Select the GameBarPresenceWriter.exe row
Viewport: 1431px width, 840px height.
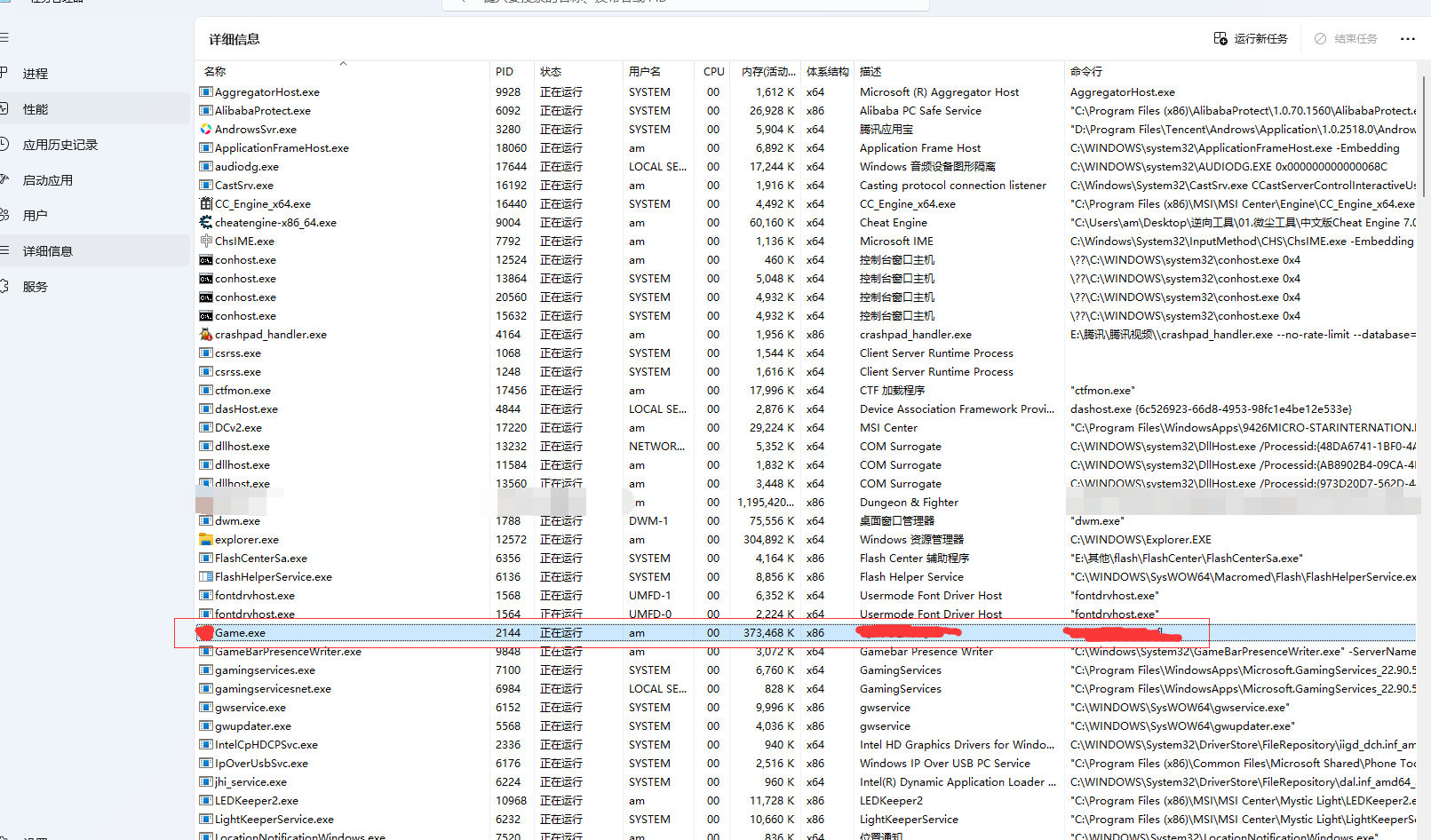tap(807, 651)
